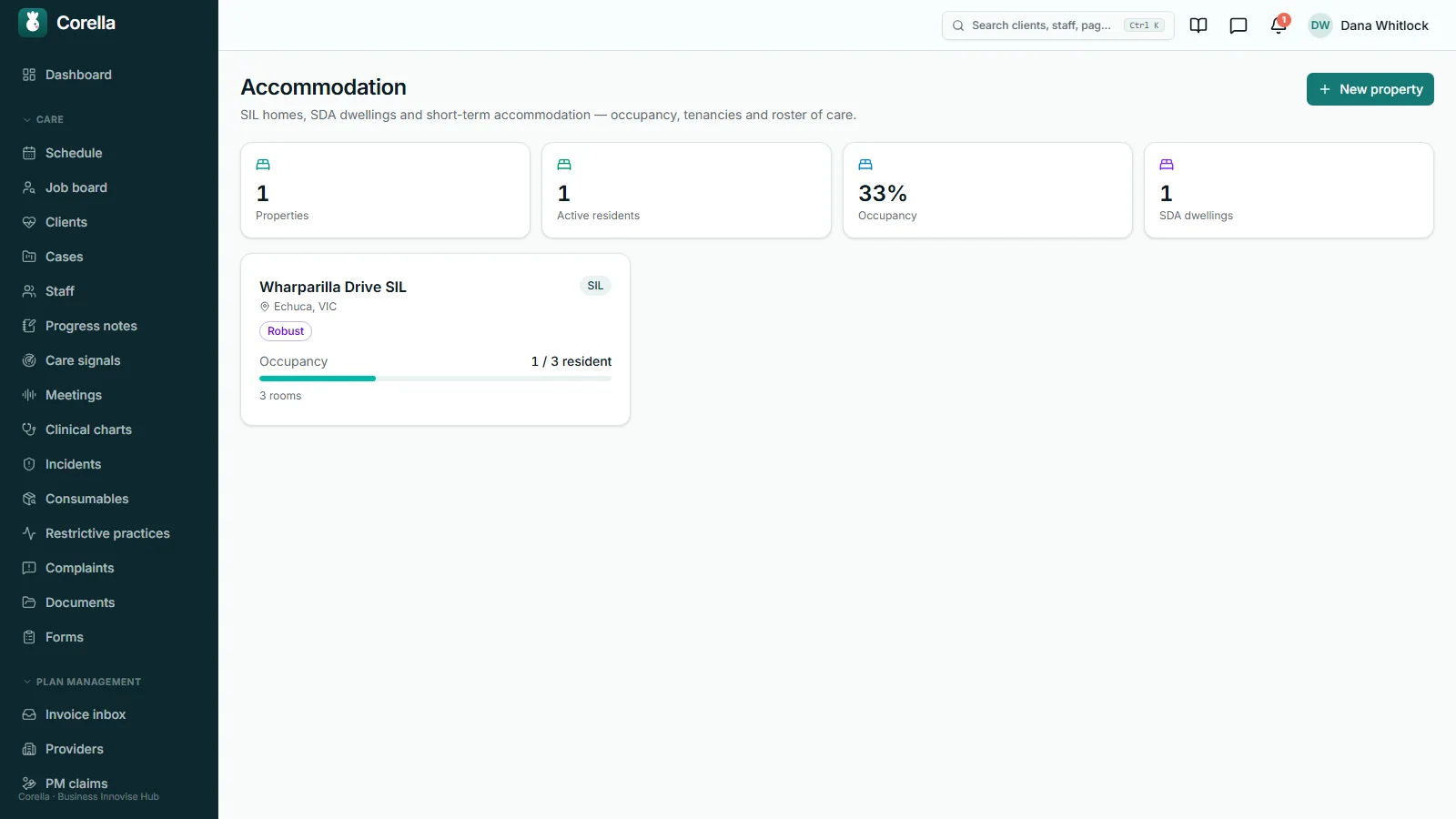Click the Cases folder icon
Image resolution: width=1456 pixels, height=819 pixels.
click(29, 257)
